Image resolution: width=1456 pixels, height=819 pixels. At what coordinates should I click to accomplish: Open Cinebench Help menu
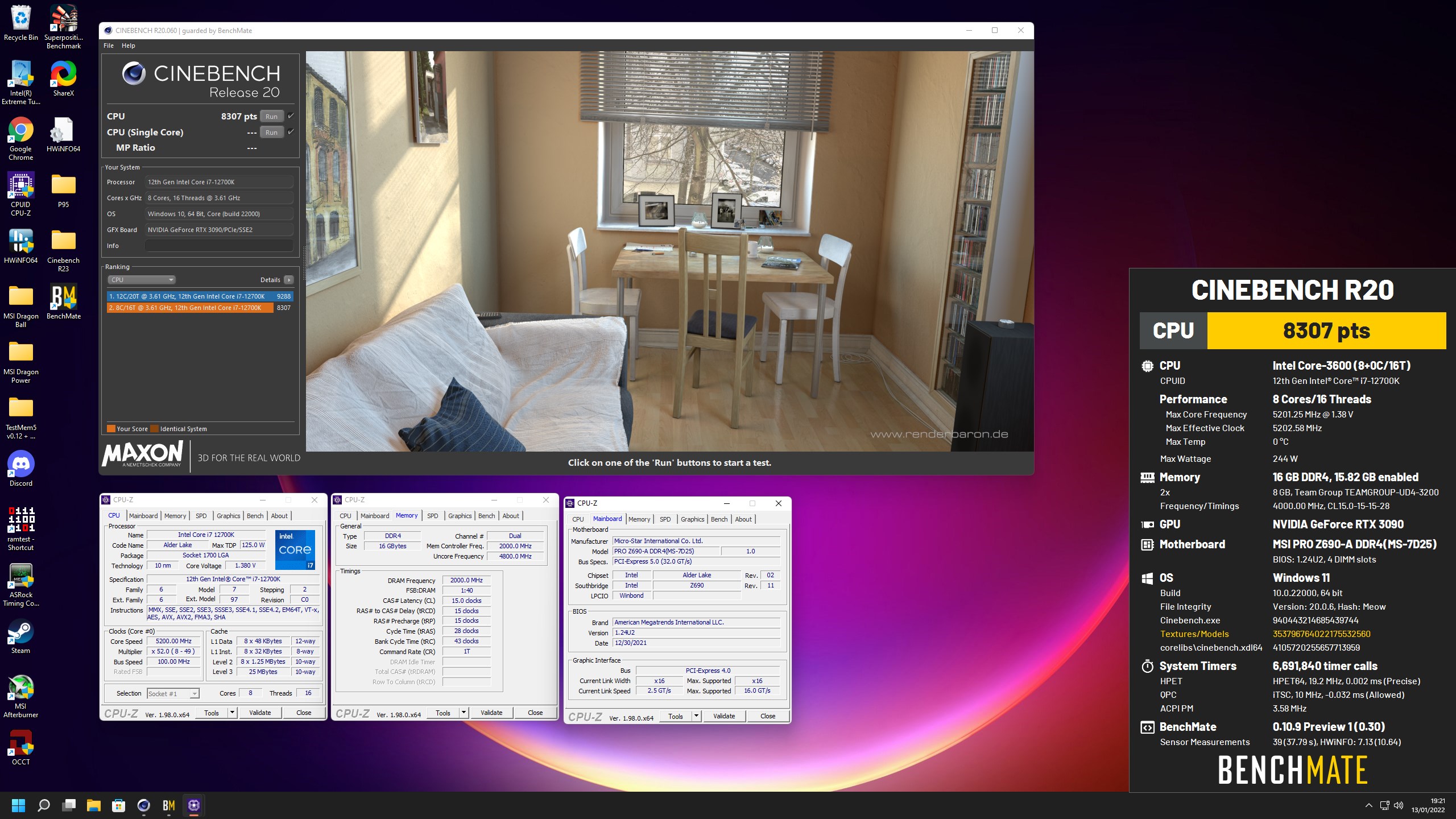point(129,45)
